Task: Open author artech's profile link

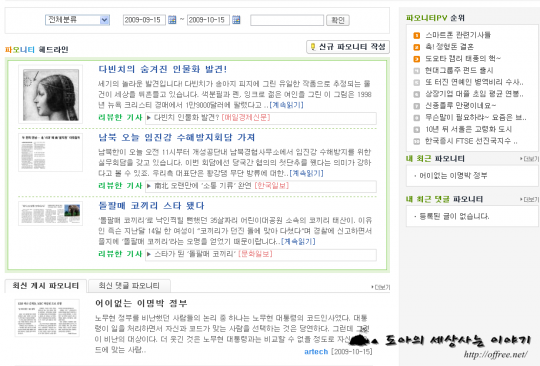Action: (316, 352)
